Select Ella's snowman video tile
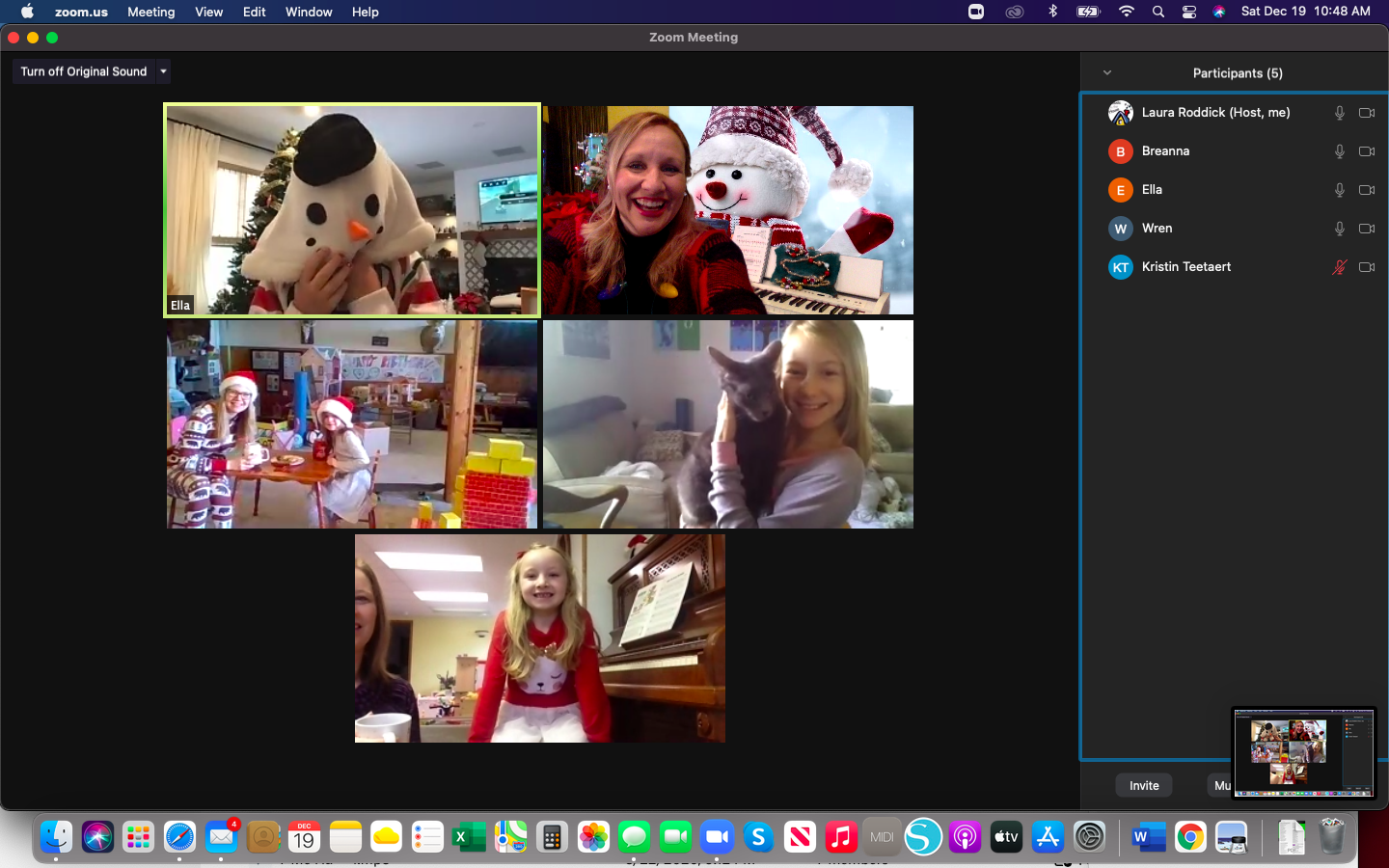 [352, 210]
